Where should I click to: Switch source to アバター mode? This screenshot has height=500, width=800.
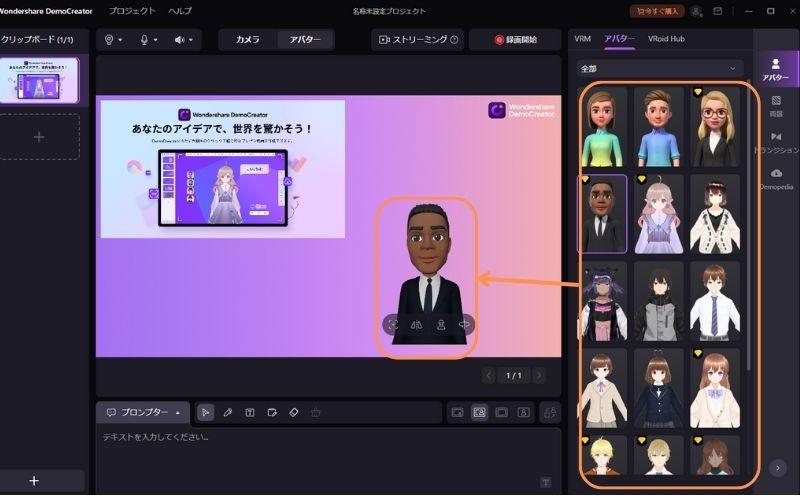tap(305, 39)
